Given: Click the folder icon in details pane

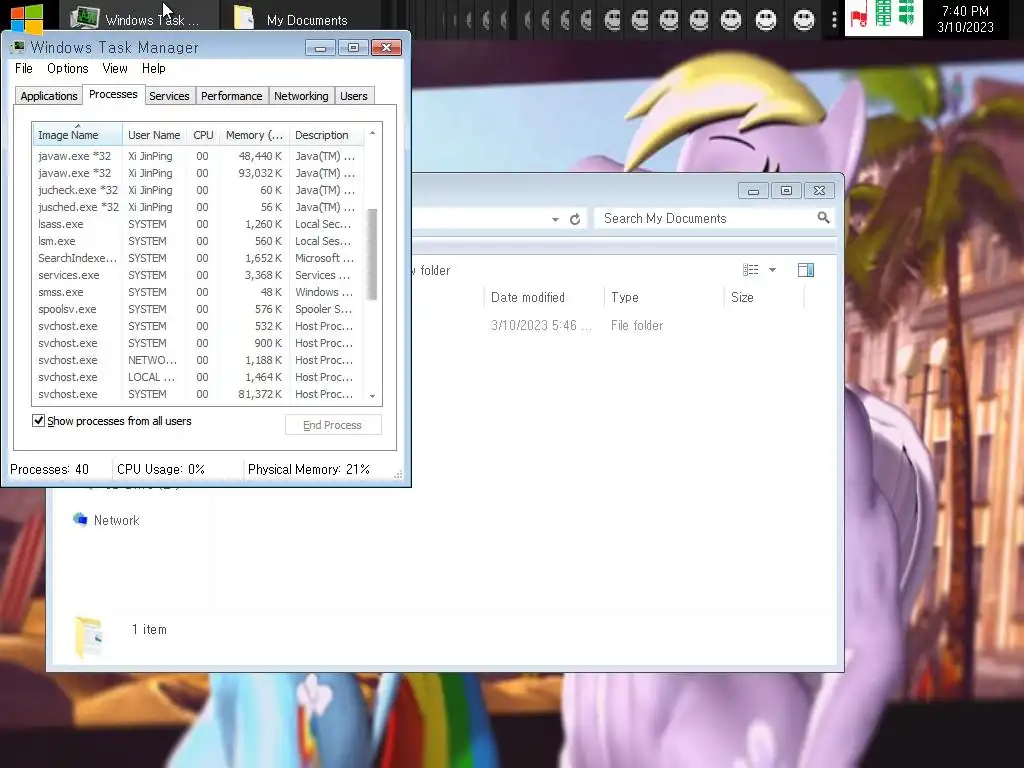Looking at the screenshot, I should click(88, 637).
